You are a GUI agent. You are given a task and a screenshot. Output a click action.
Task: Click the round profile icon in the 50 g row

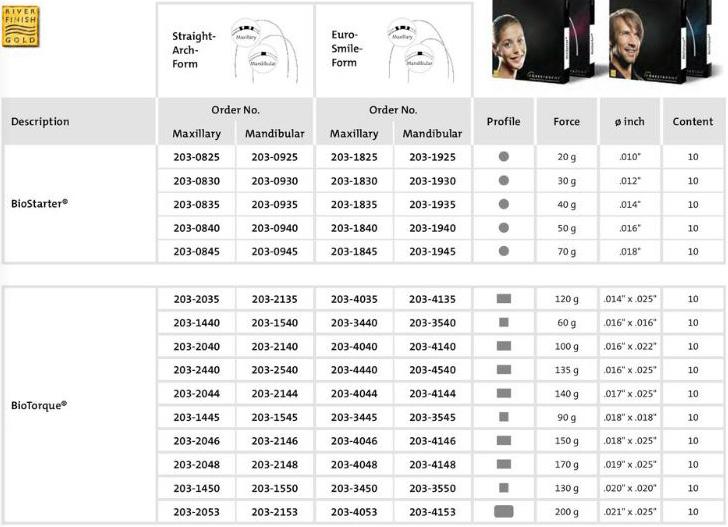coord(504,228)
